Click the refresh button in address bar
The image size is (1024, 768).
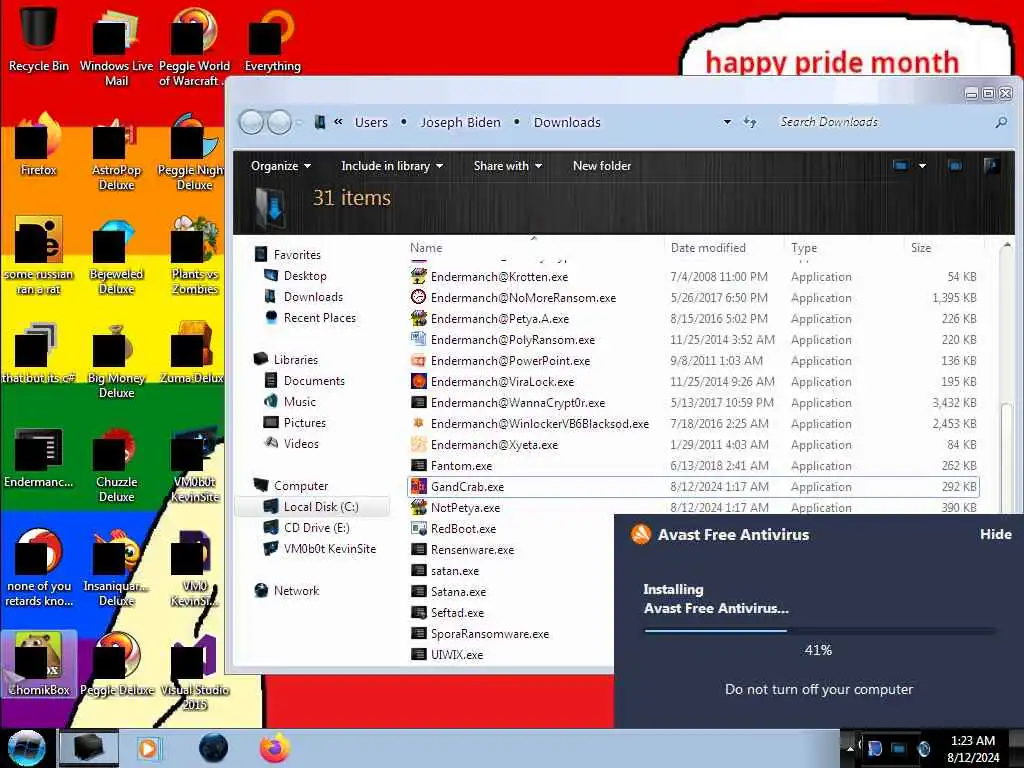point(750,122)
